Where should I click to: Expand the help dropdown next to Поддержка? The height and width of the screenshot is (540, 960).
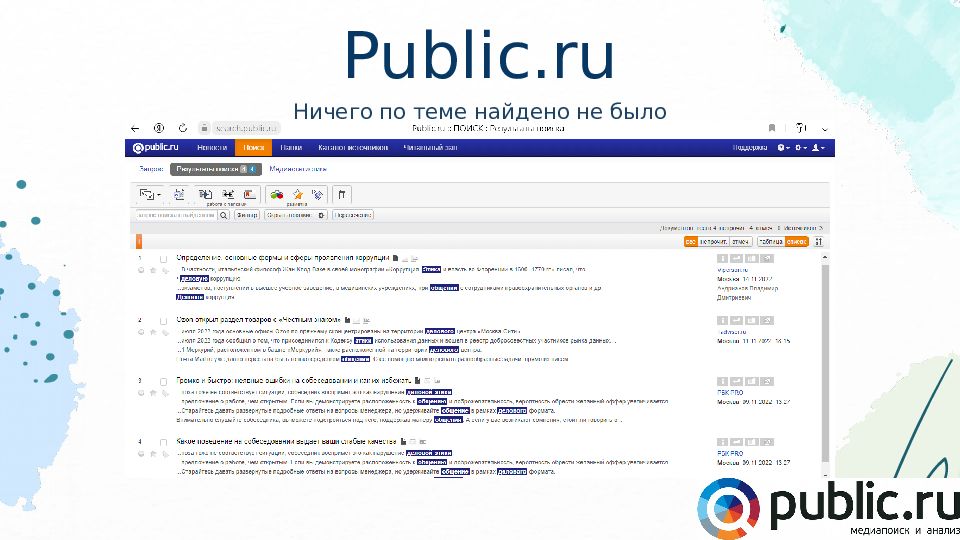pos(783,148)
